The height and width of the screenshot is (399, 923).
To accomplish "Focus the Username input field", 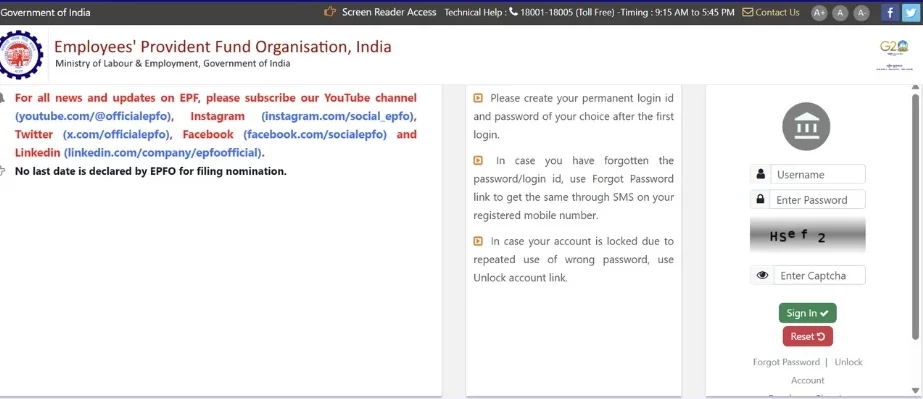I will [818, 174].
